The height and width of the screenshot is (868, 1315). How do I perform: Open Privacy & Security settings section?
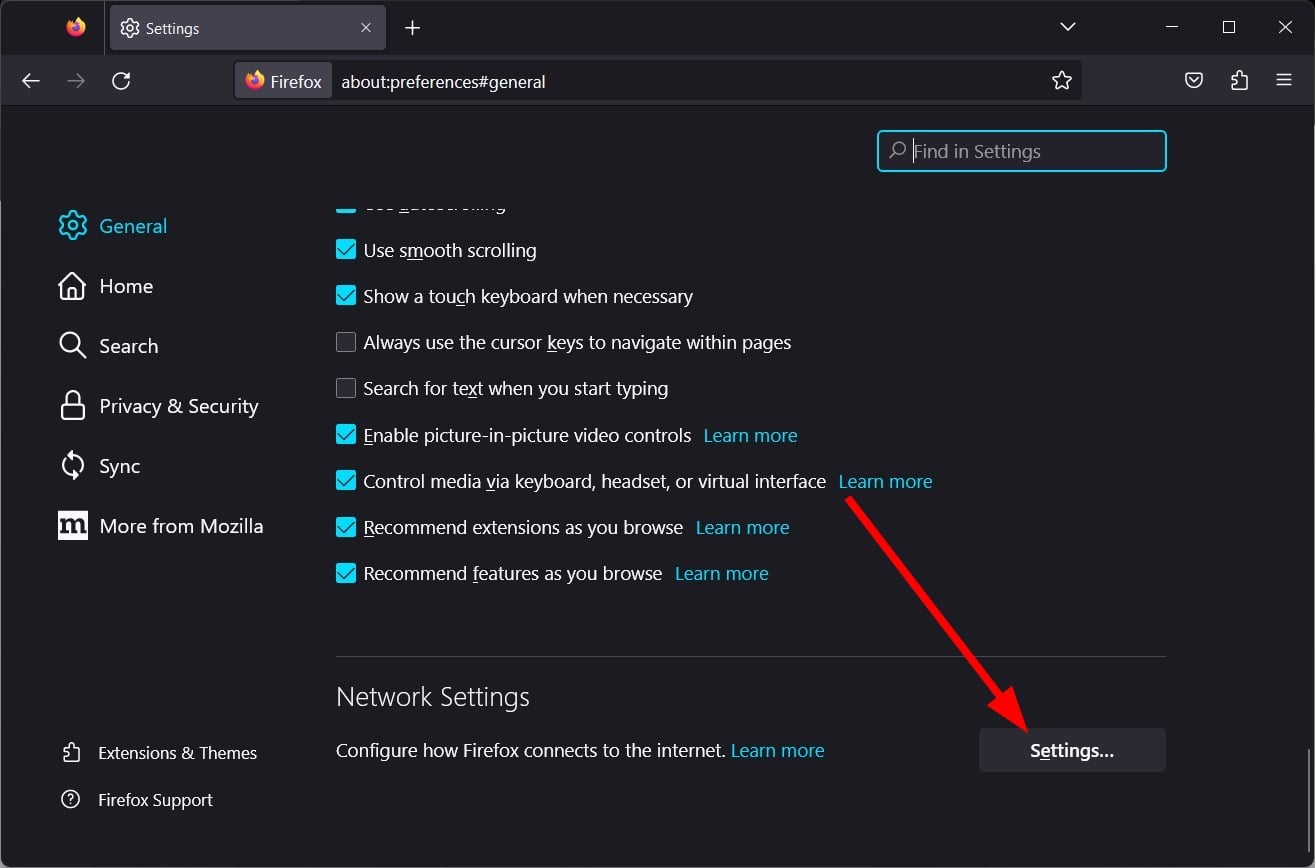[177, 406]
